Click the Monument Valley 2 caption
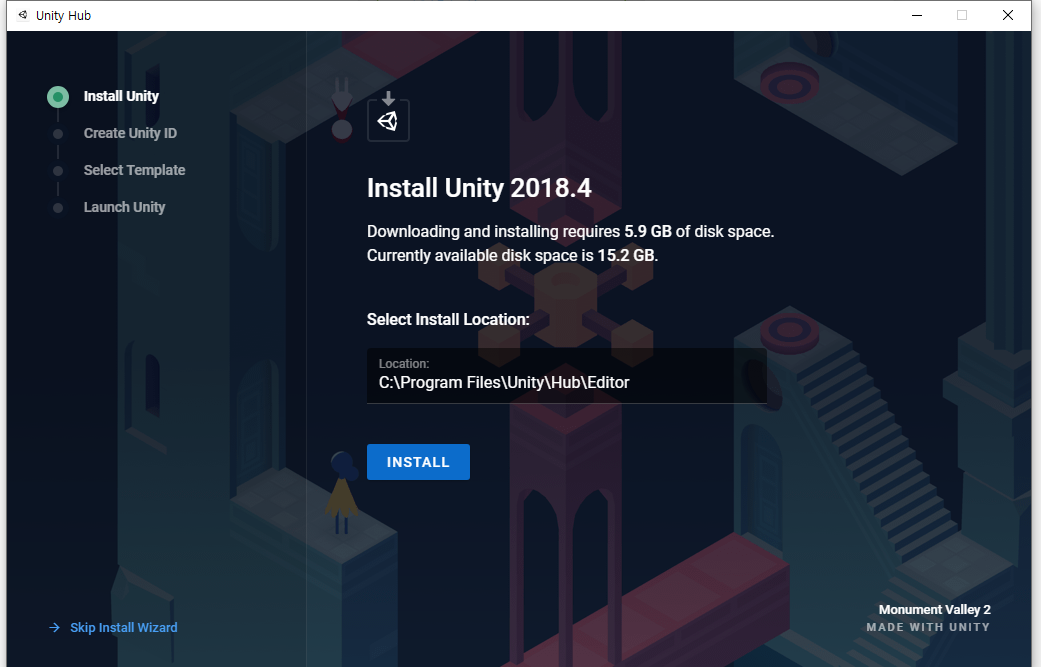This screenshot has height=667, width=1041. 934,610
